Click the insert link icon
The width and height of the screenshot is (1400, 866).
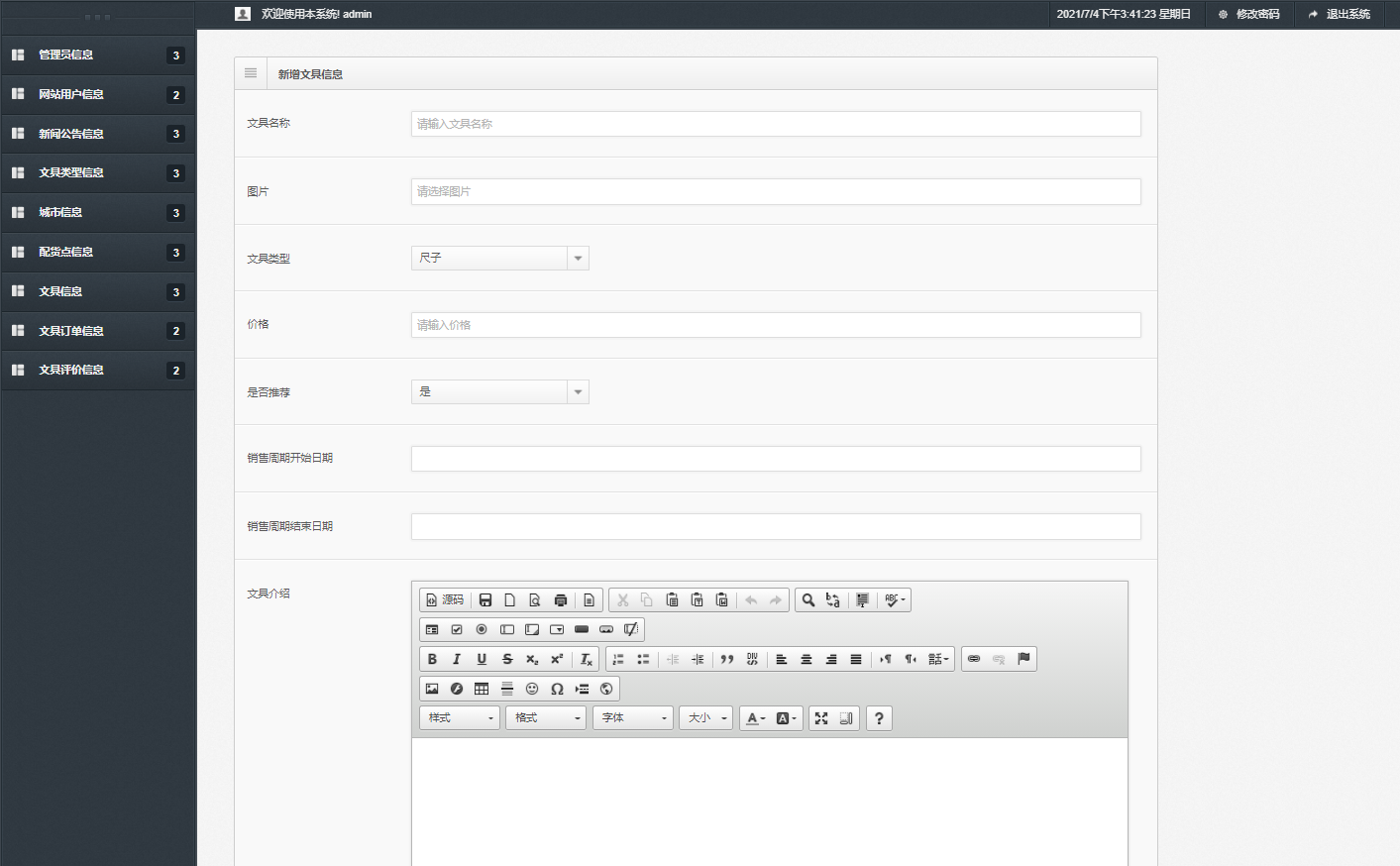(x=974, y=659)
